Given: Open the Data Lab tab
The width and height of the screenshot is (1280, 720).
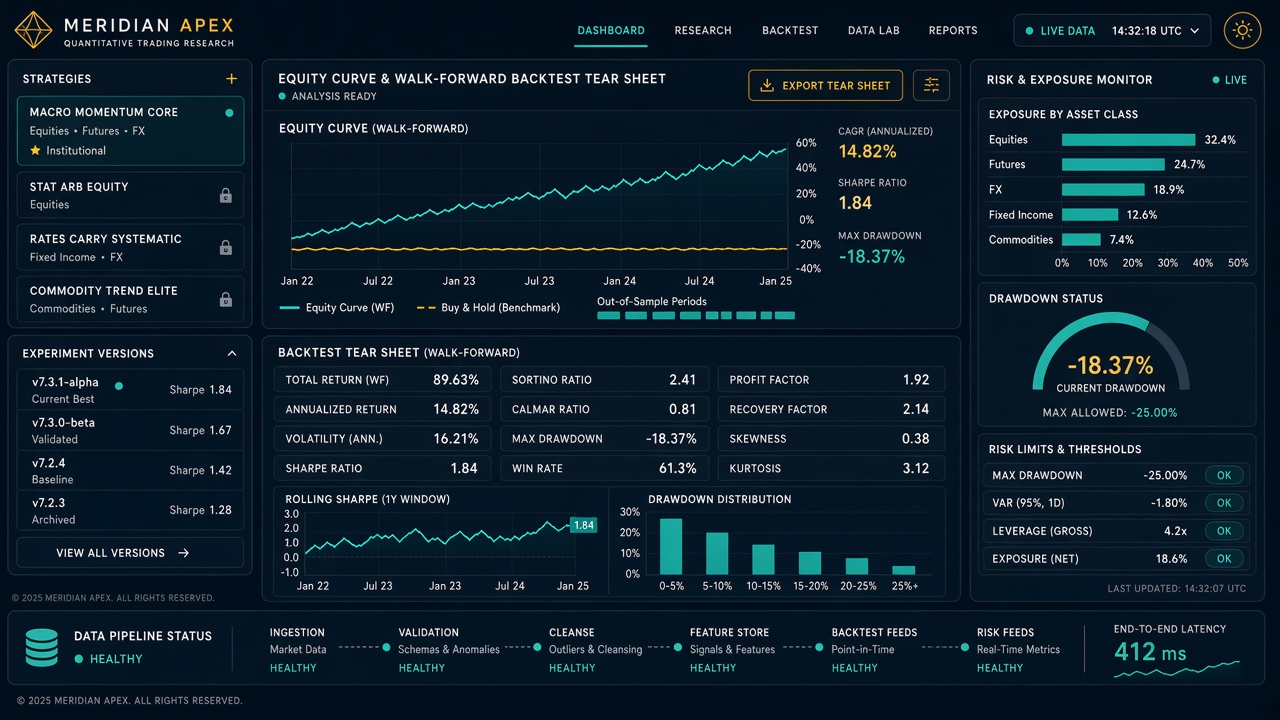Looking at the screenshot, I should [x=873, y=31].
